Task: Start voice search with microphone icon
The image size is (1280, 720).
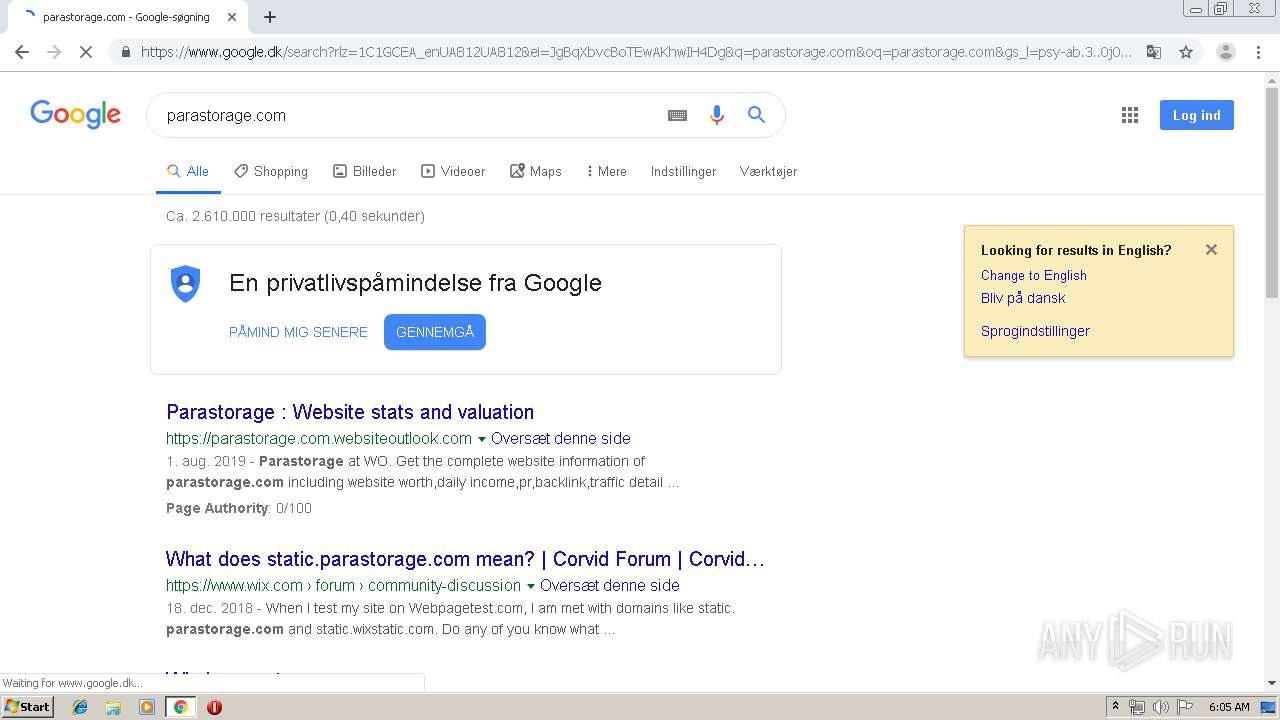Action: (716, 115)
